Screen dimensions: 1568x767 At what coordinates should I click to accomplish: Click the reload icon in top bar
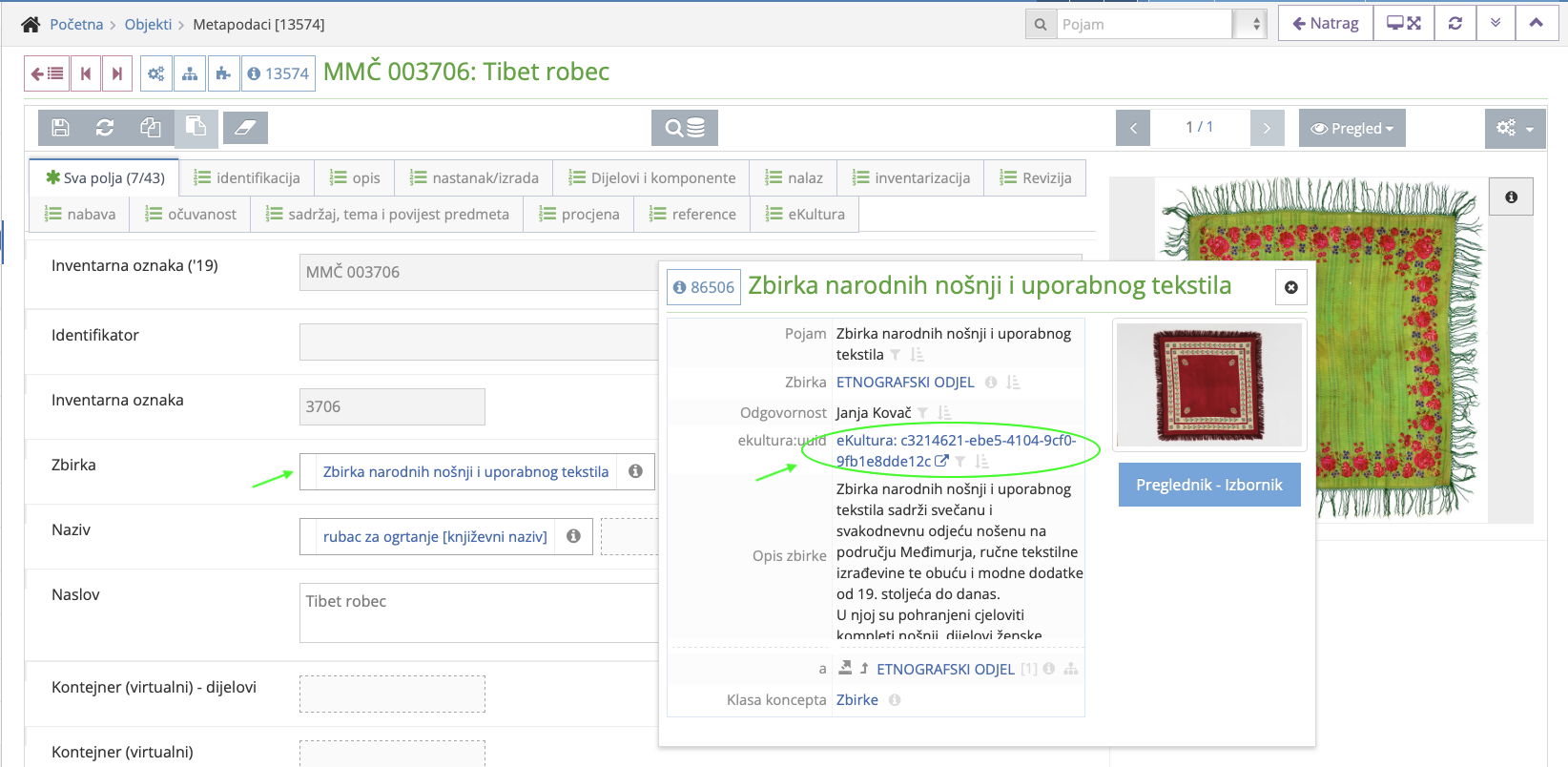tap(1455, 23)
